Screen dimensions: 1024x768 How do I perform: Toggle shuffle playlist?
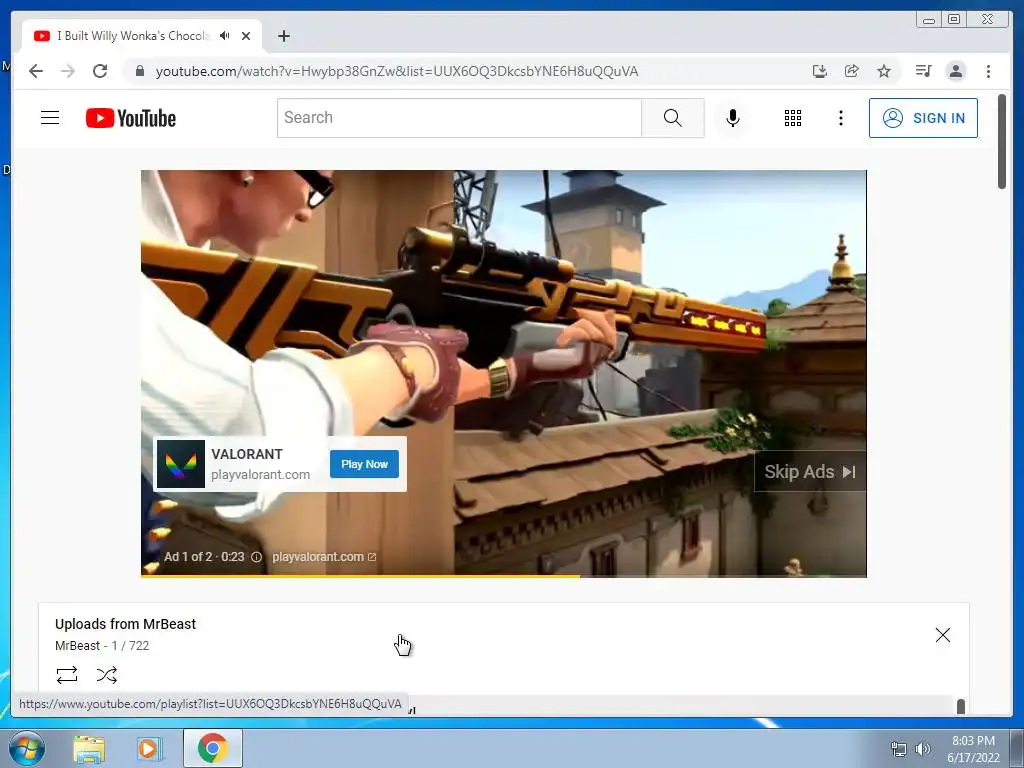106,675
